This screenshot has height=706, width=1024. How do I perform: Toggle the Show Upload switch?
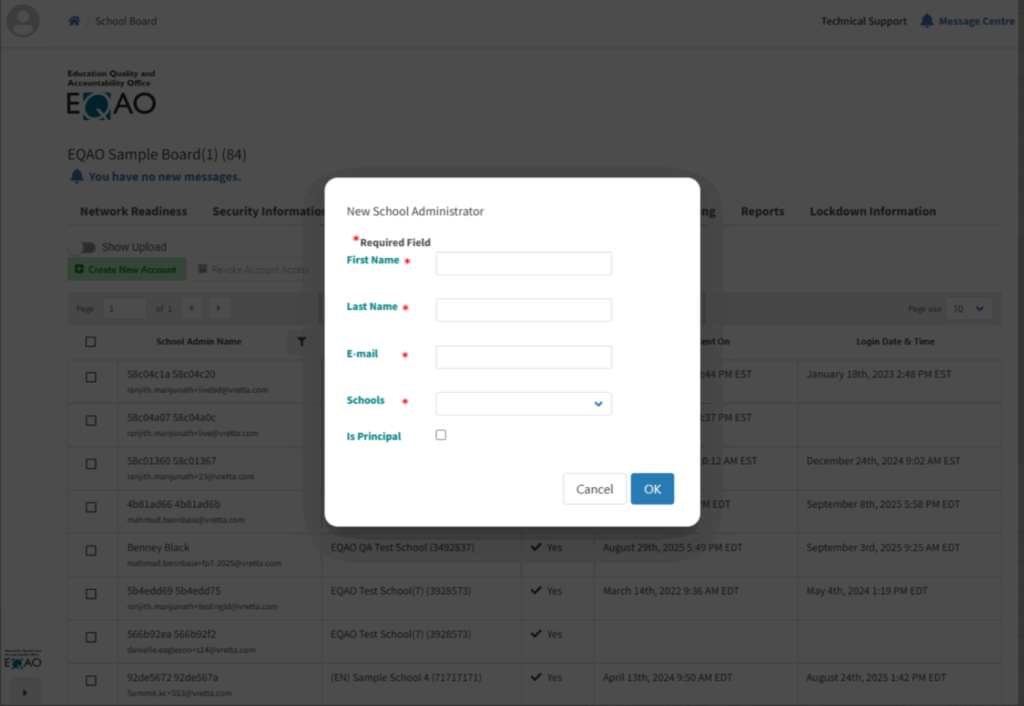[x=87, y=247]
